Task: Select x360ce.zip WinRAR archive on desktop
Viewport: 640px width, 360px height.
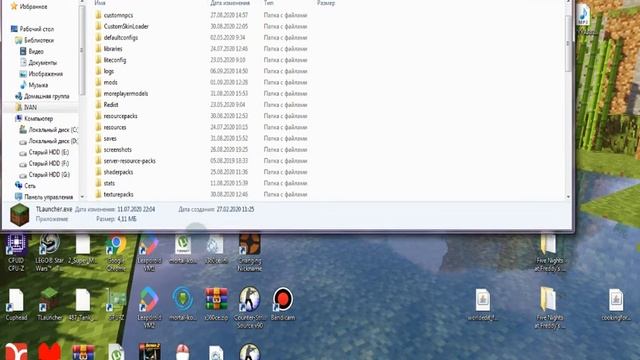Action: [216, 304]
